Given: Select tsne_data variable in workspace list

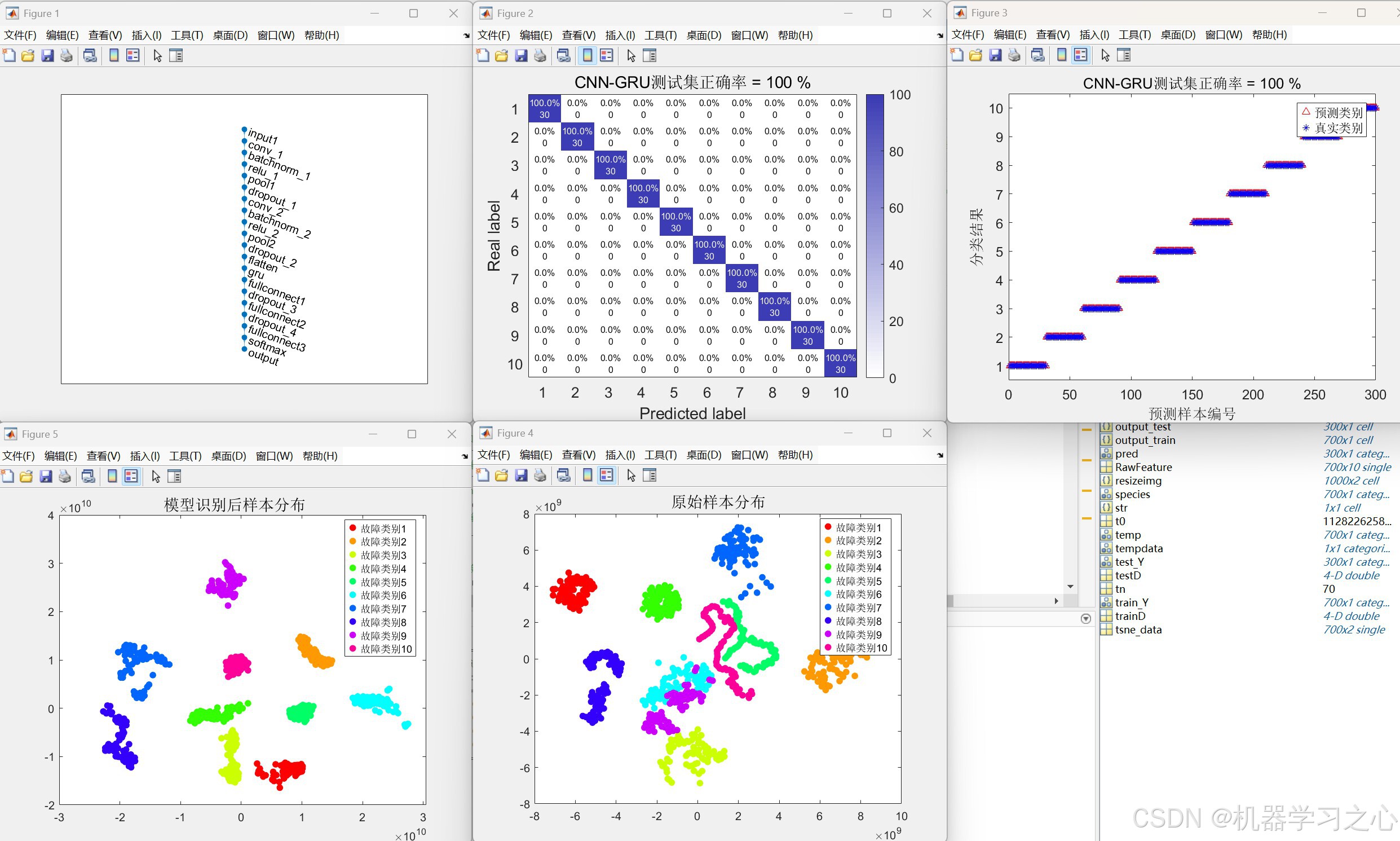Looking at the screenshot, I should [1138, 629].
